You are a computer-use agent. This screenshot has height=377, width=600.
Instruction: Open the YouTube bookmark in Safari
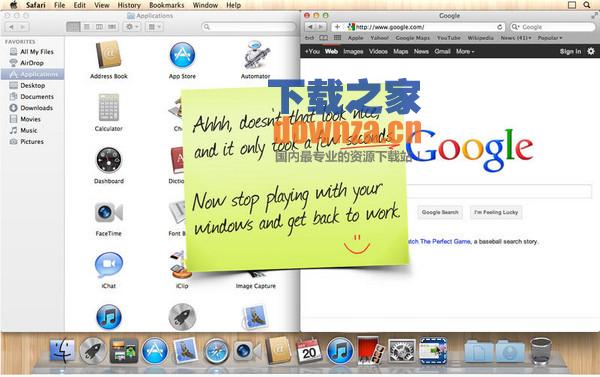pyautogui.click(x=448, y=38)
